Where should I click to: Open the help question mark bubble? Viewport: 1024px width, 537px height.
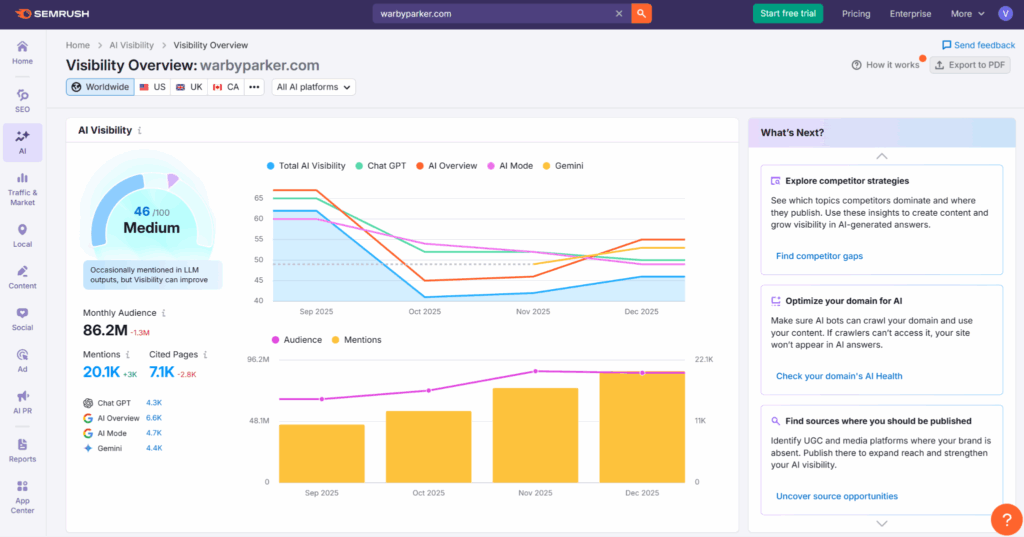[1006, 520]
